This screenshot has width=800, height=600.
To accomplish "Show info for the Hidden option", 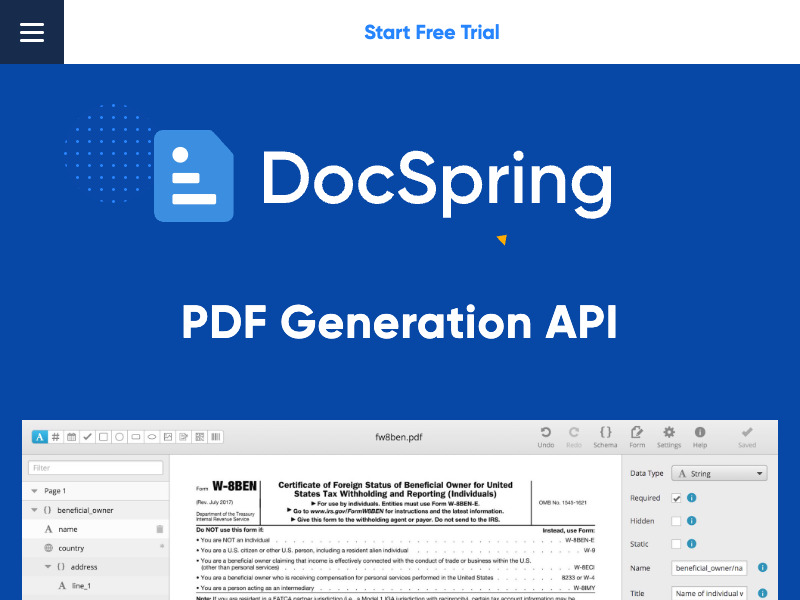I will (691, 520).
